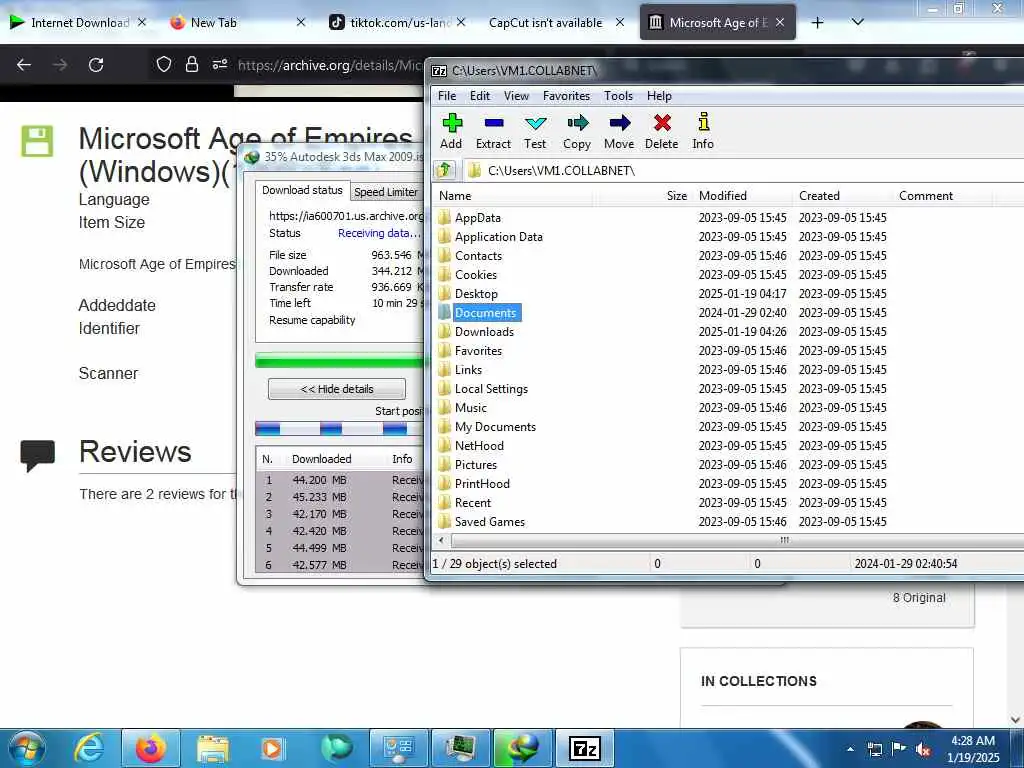Viewport: 1024px width, 768px height.
Task: Sort the file list by Modified column
Action: tap(743, 196)
